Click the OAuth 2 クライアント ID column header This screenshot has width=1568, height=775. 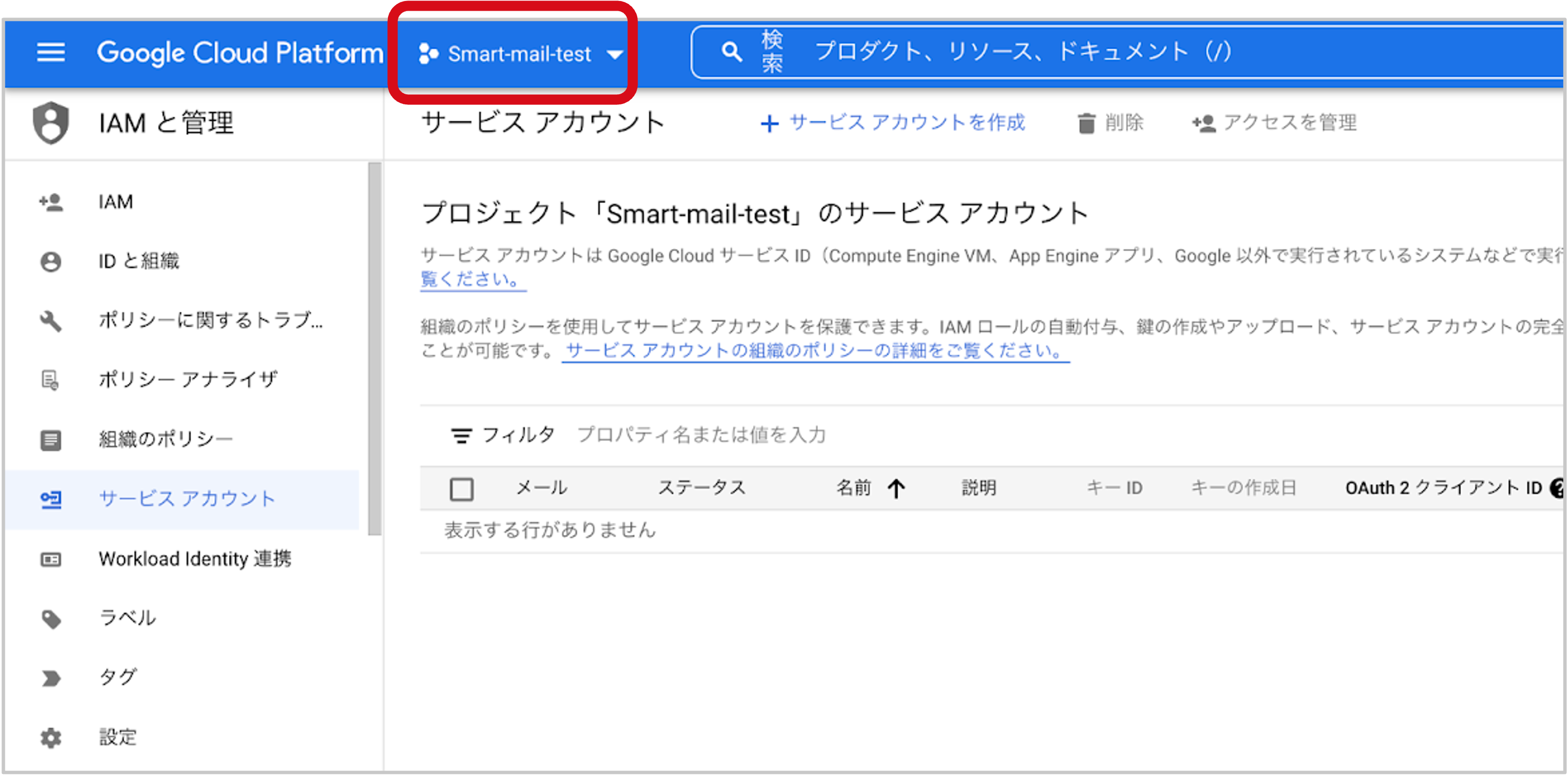point(1443,488)
